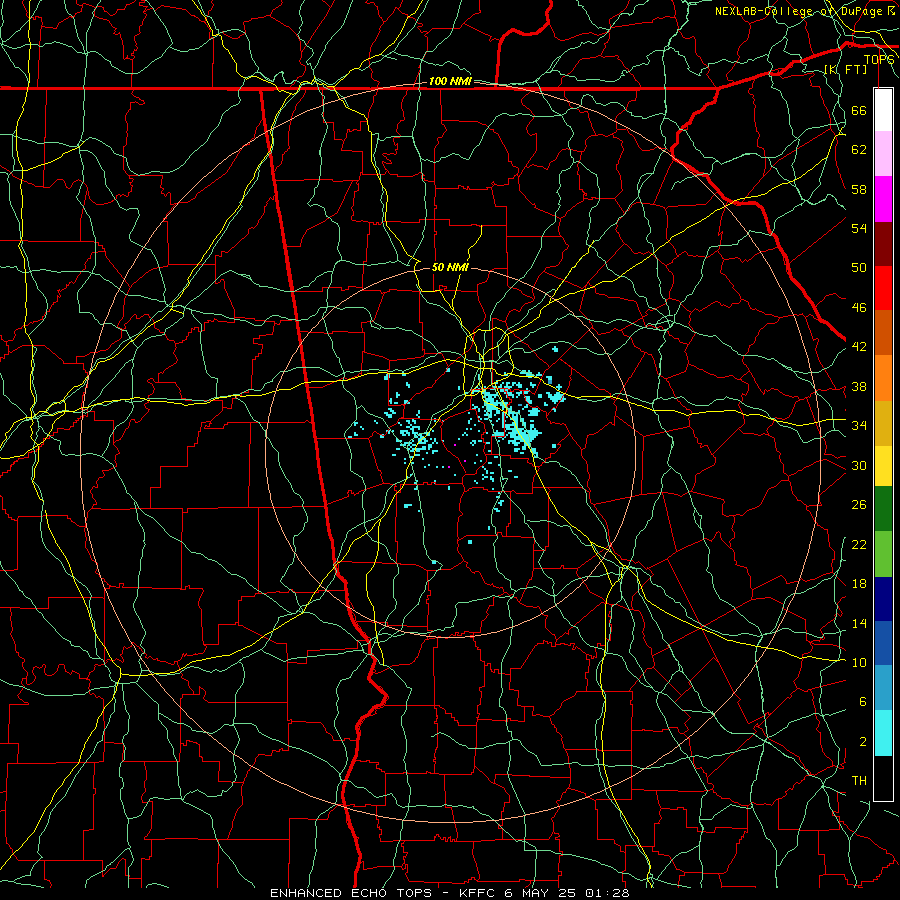Click the magenta swatch above the 58 label
This screenshot has width=900, height=900.
[883, 199]
